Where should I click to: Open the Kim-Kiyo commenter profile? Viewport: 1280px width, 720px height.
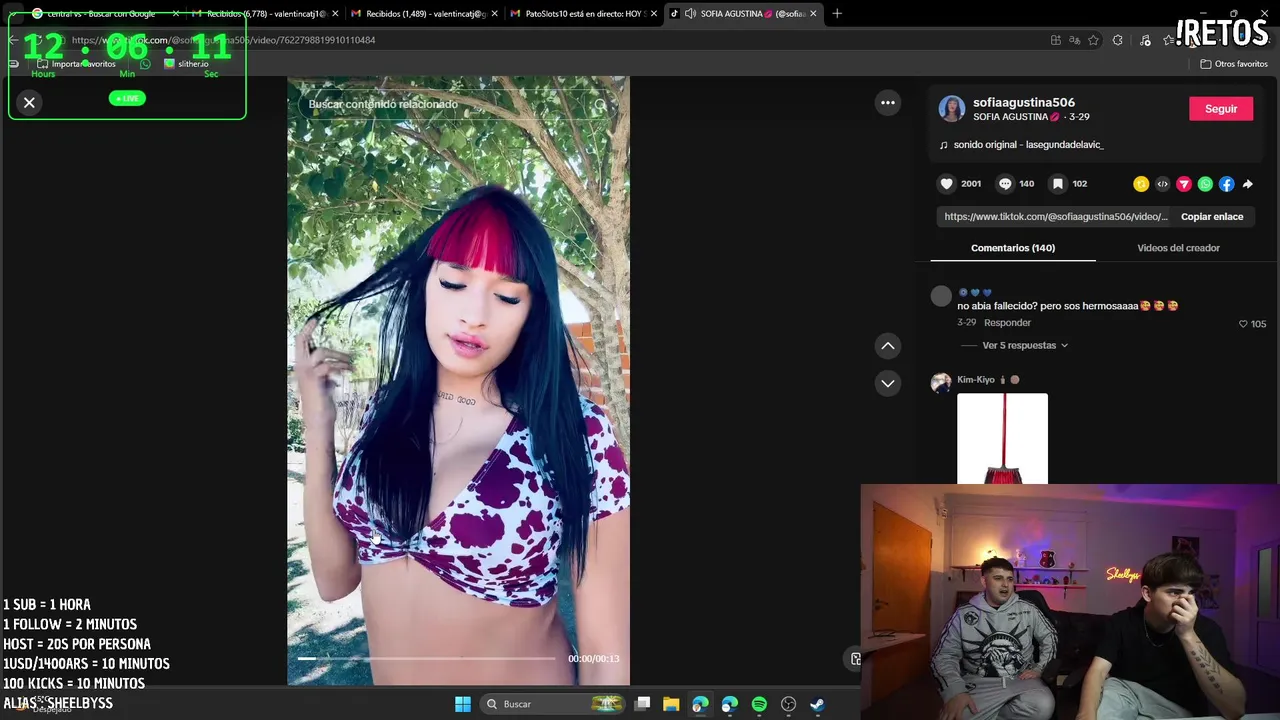pos(976,380)
